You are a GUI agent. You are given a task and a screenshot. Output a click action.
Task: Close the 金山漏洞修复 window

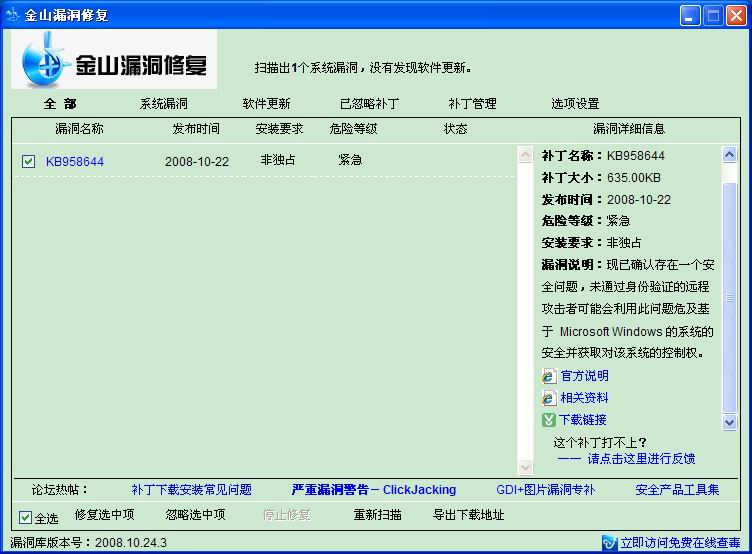[736, 16]
